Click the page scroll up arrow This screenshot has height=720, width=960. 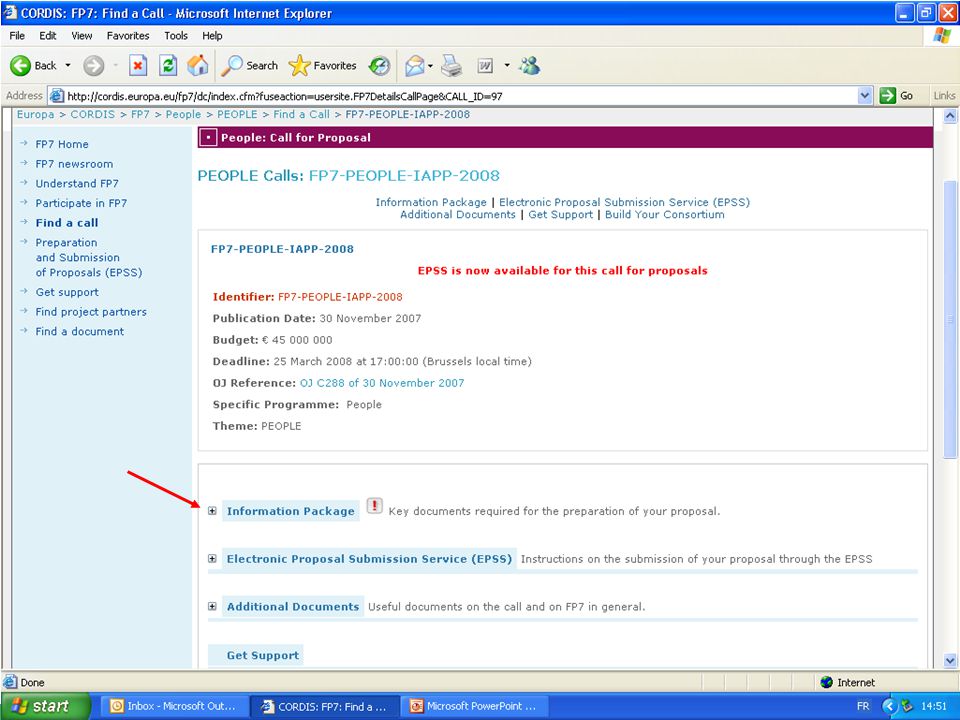(950, 115)
